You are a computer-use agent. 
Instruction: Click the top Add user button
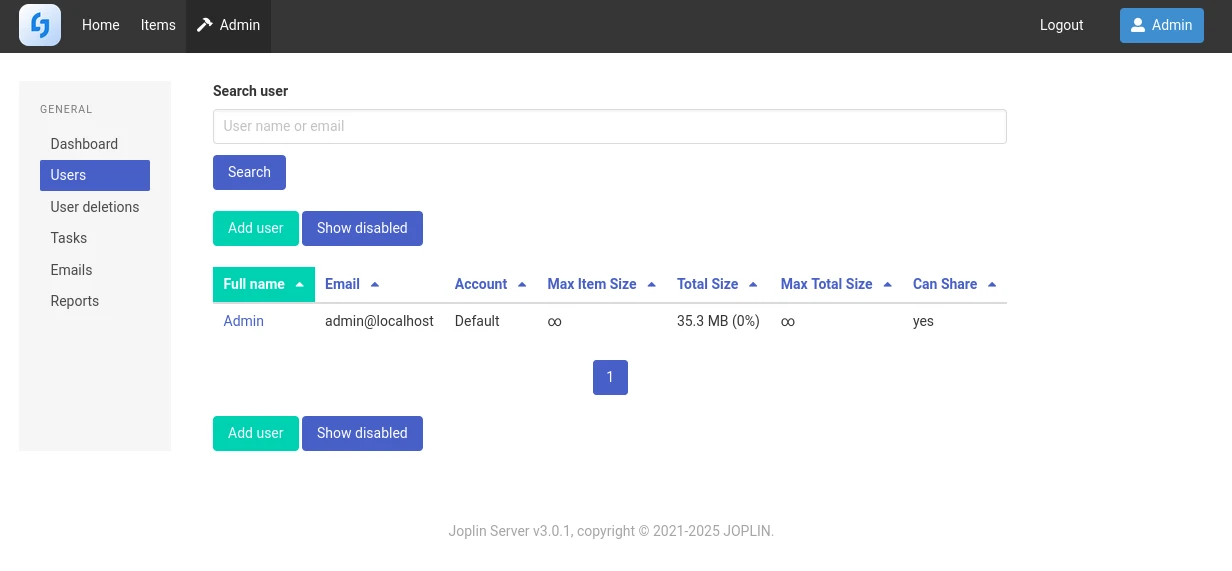[255, 228]
